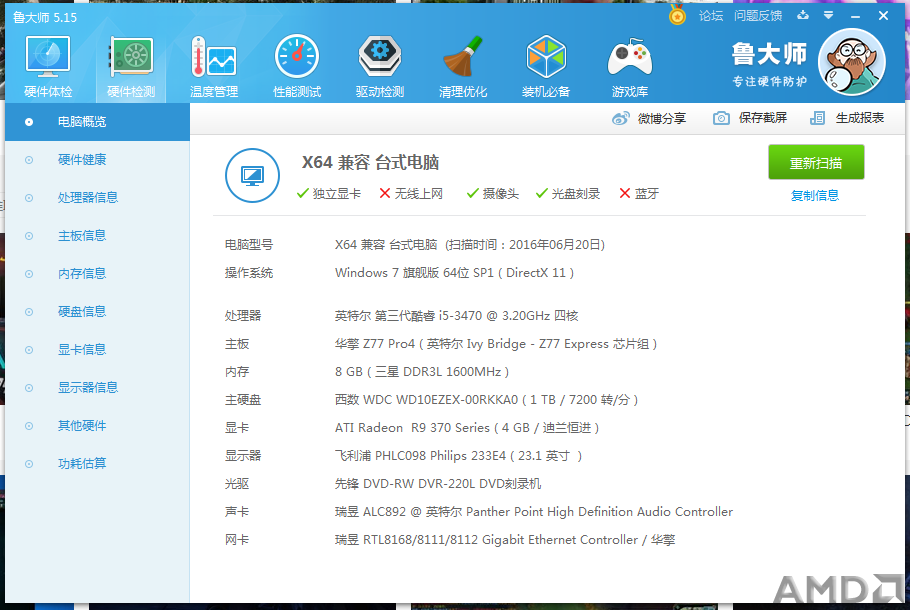Click the Weibo icon next to 微博分享
The height and width of the screenshot is (610, 910).
pos(620,118)
